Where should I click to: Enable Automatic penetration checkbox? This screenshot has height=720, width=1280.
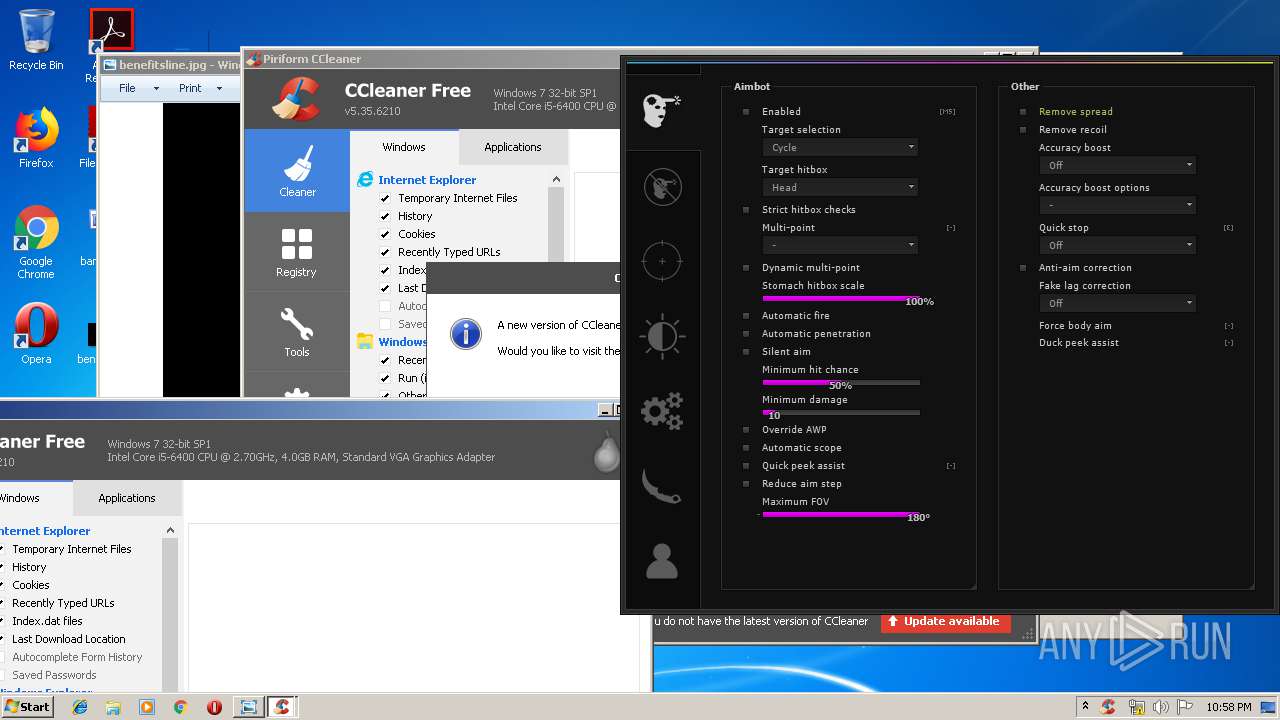point(746,334)
